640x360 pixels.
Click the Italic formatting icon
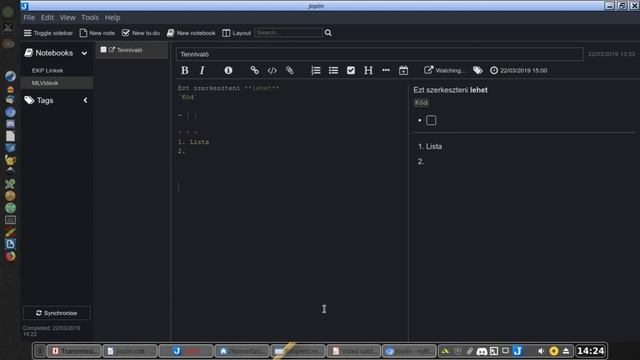point(202,70)
